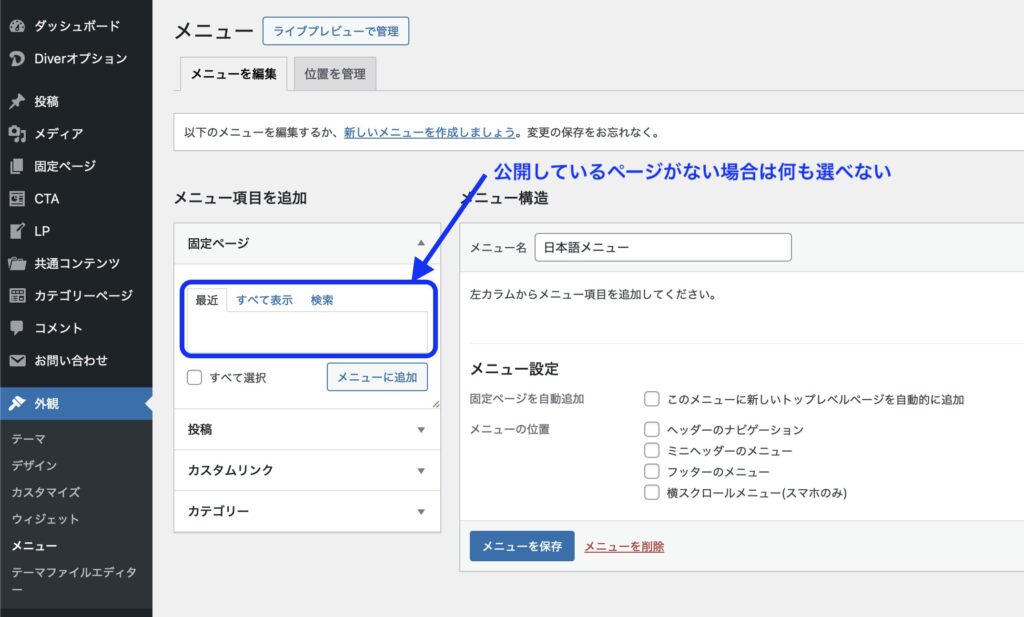Viewport: 1024px width, 617px height.
Task: Click the menu name input field
Action: pyautogui.click(x=662, y=248)
